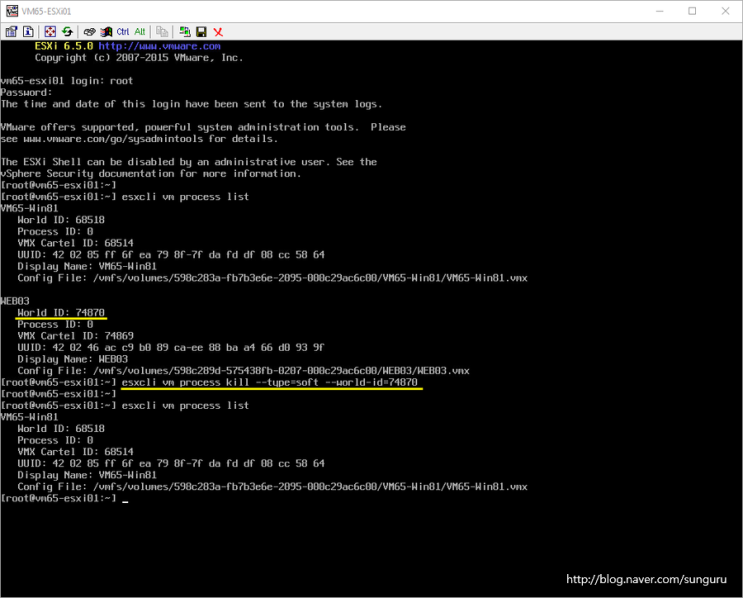Click 'VMX Cartel ID: 74869' line
743x598 pixels.
point(75,335)
